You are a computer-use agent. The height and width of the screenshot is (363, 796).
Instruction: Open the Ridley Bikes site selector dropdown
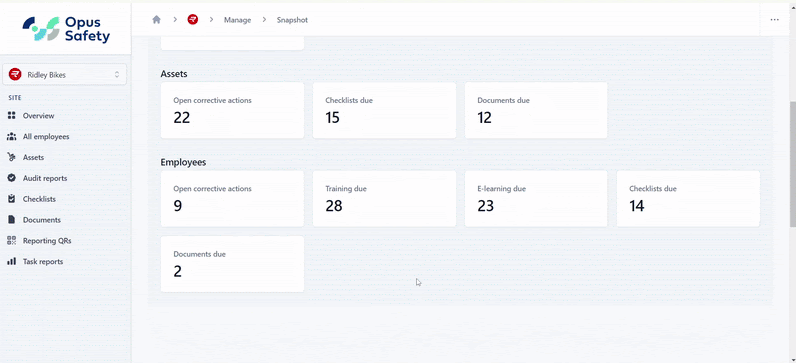(x=64, y=75)
